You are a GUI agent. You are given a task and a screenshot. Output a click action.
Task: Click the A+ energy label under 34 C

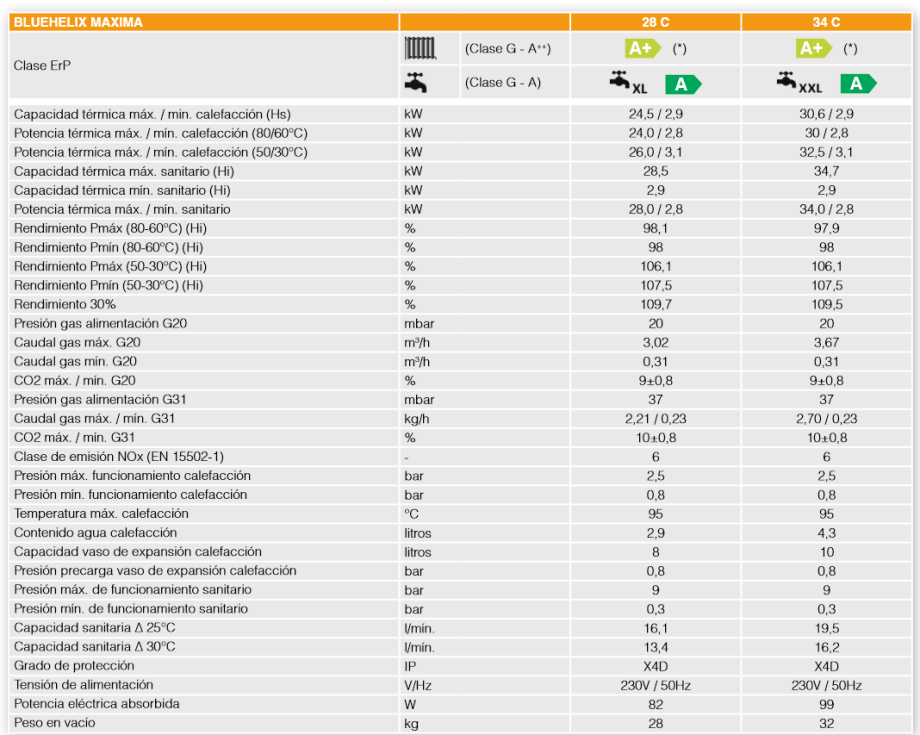813,48
